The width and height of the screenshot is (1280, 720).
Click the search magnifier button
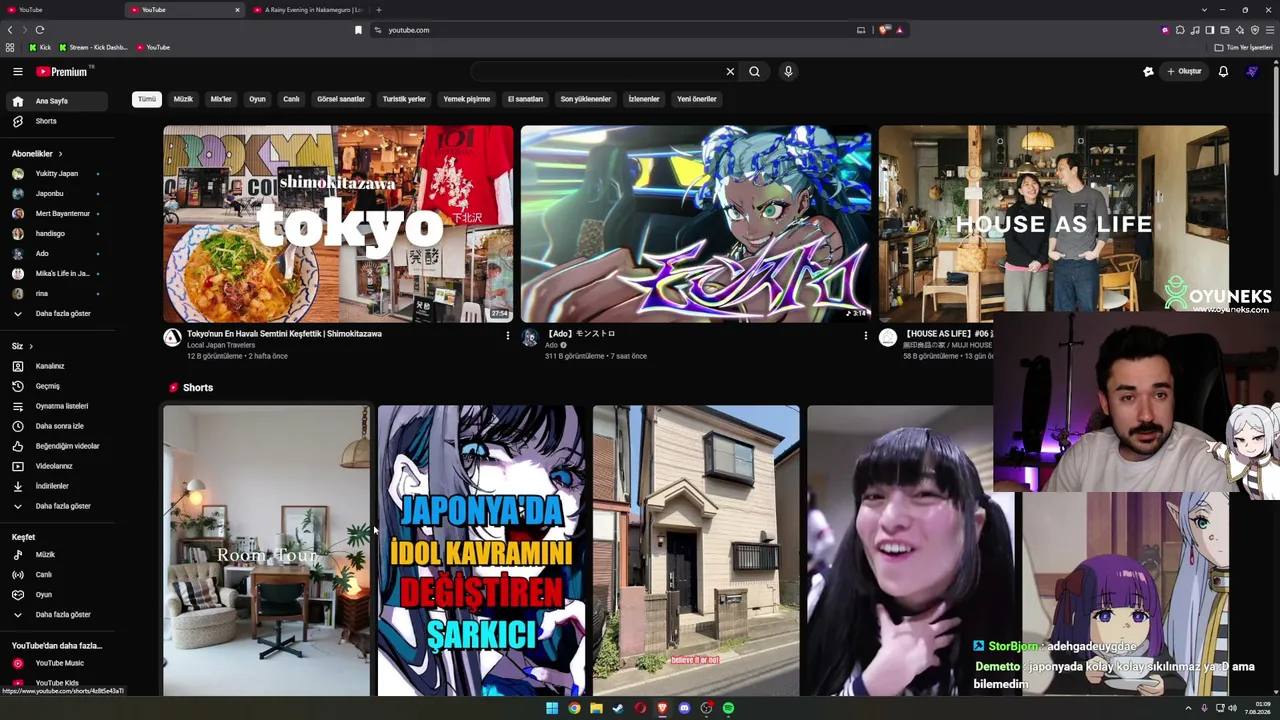click(x=755, y=71)
